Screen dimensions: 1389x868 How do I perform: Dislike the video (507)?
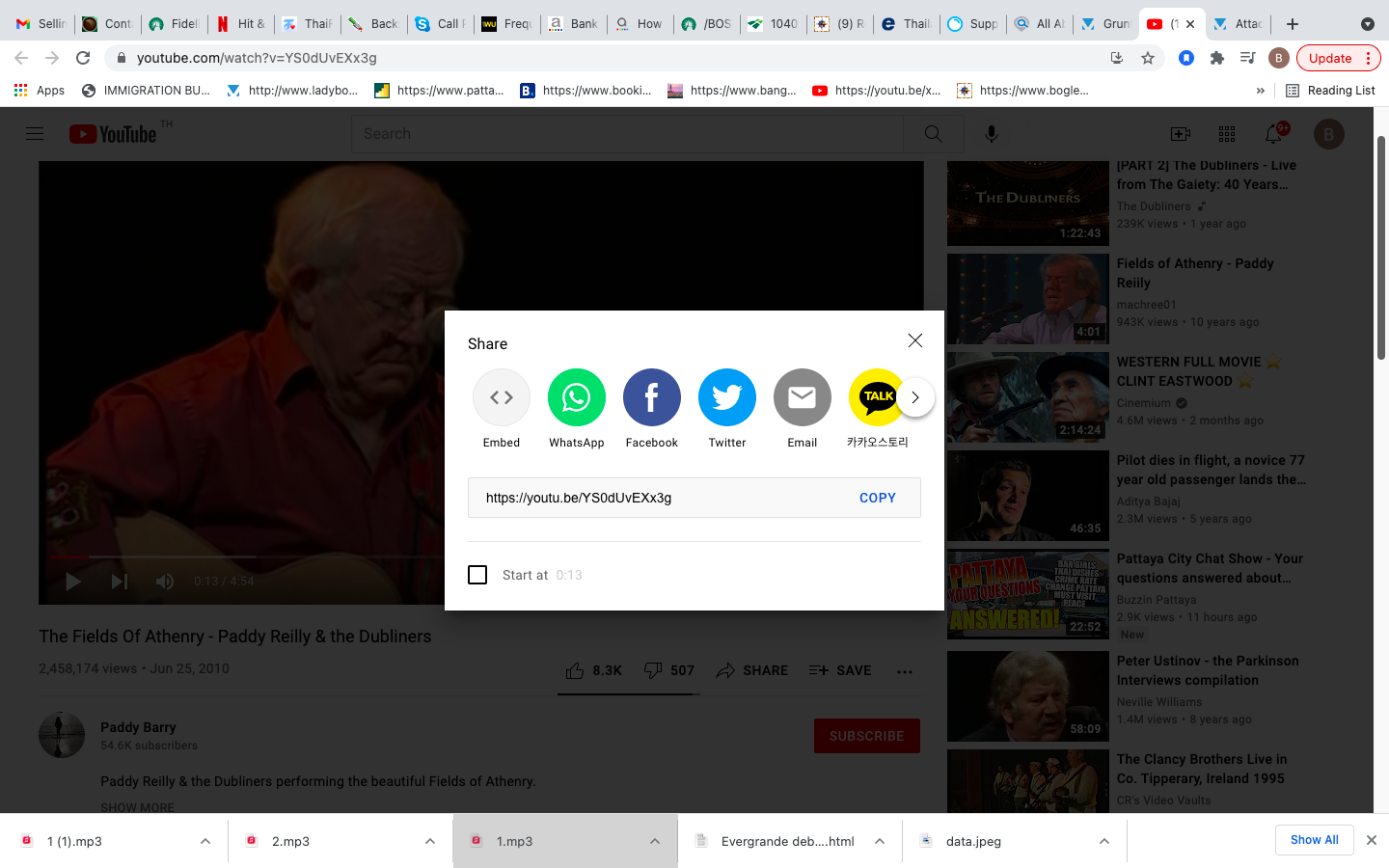668,670
